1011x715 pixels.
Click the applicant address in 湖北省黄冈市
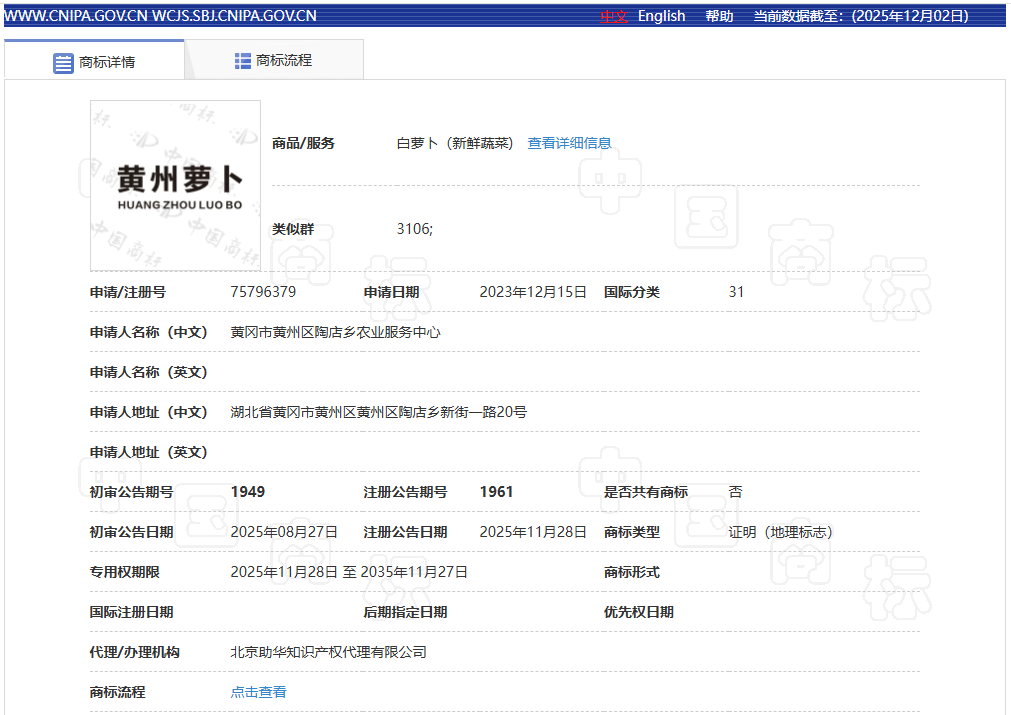point(378,412)
